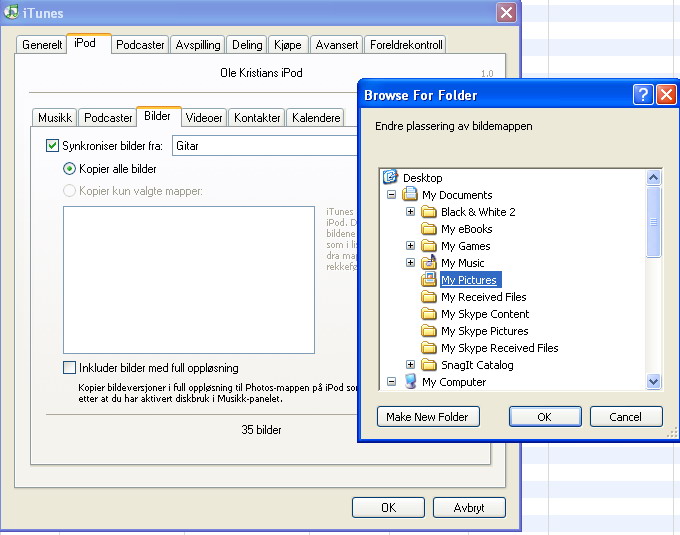Click the My Skype Pictures folder icon
This screenshot has height=535, width=680.
click(429, 331)
